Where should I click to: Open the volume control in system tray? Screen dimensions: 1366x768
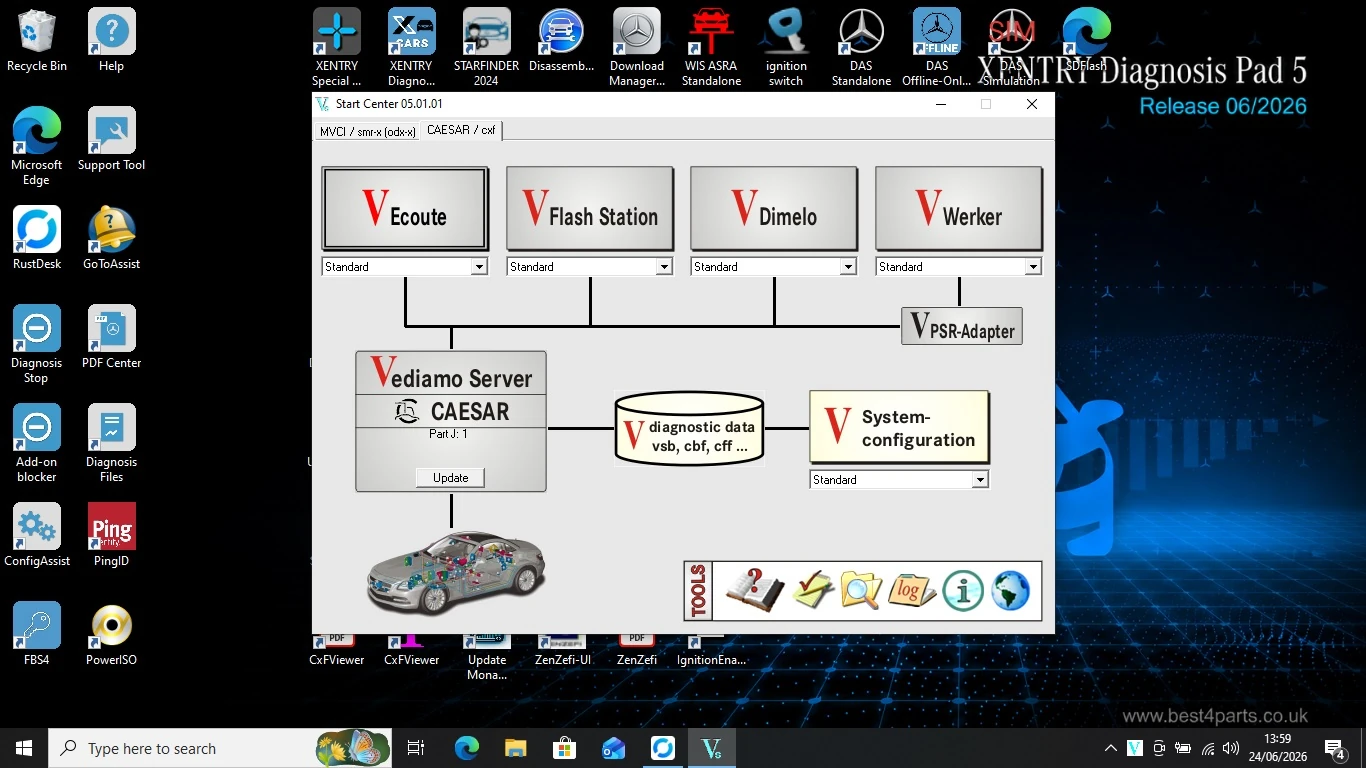[1231, 748]
